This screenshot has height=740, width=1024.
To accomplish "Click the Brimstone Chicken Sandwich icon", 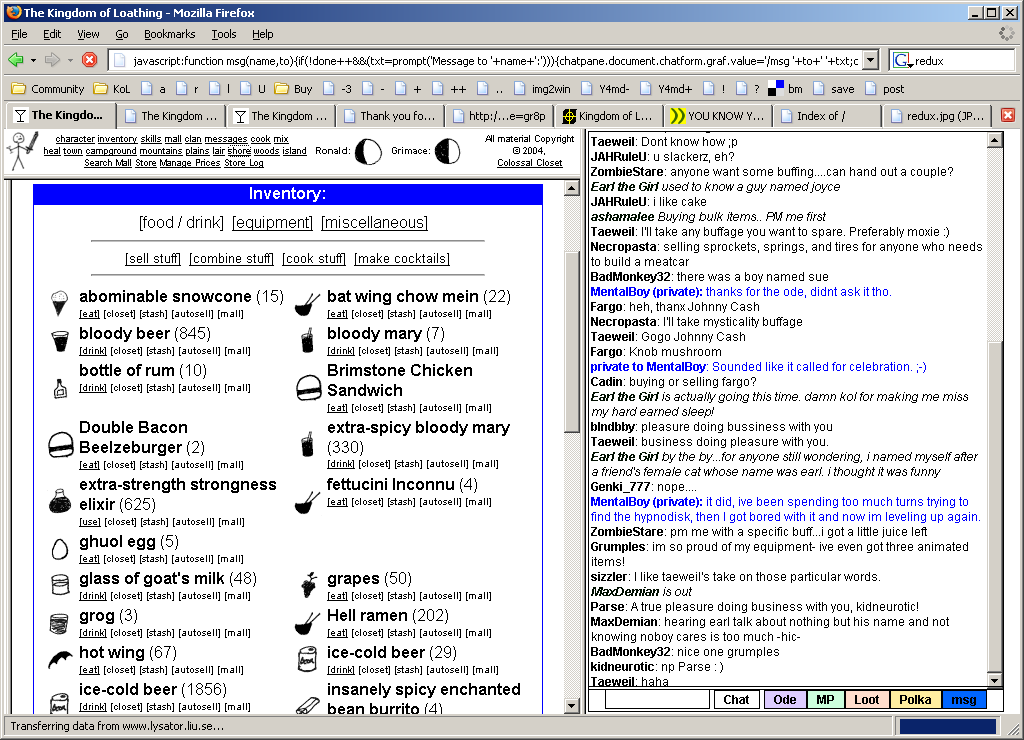I will [309, 388].
